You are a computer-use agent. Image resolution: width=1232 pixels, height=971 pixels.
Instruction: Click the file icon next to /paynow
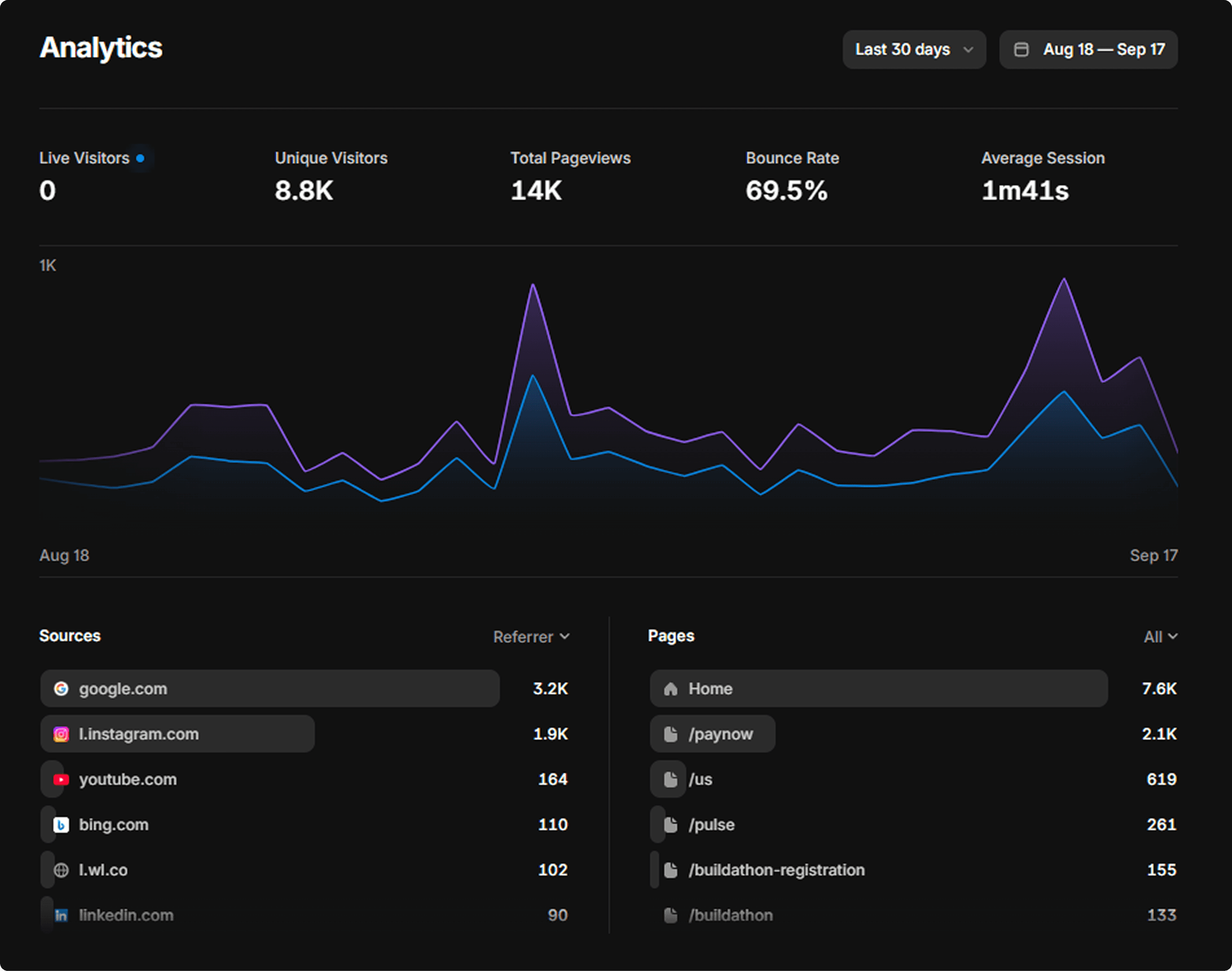coord(671,734)
